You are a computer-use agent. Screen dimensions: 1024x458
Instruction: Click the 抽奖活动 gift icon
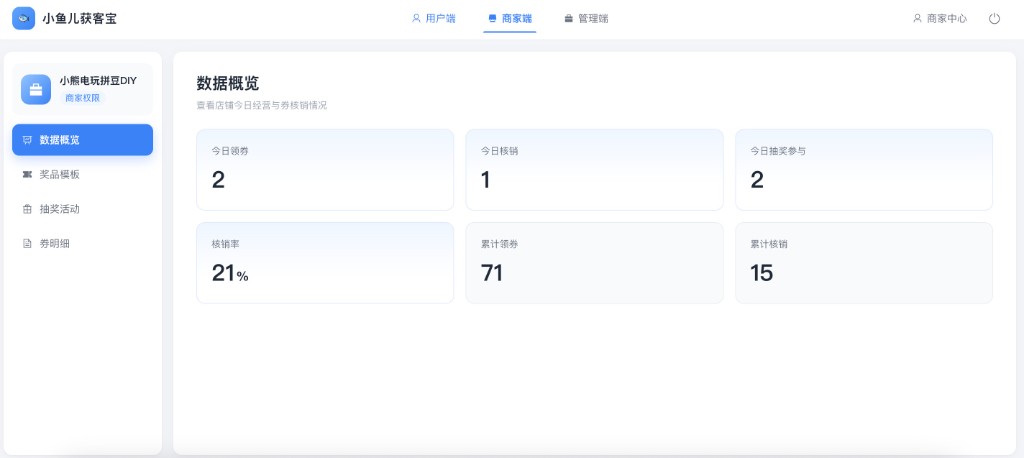[27, 209]
